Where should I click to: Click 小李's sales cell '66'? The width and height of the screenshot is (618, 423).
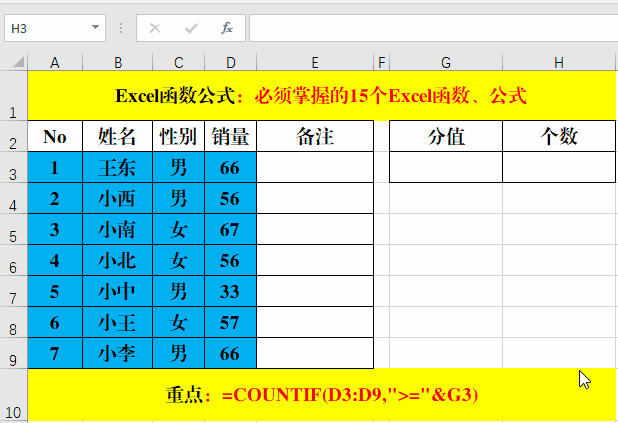click(231, 353)
